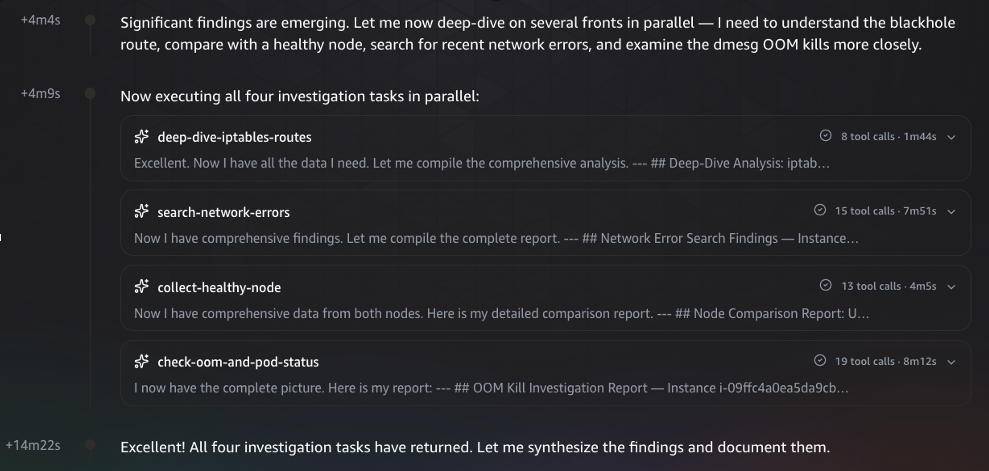Open the search-network-errors task title
The image size is (989, 471).
(x=223, y=212)
